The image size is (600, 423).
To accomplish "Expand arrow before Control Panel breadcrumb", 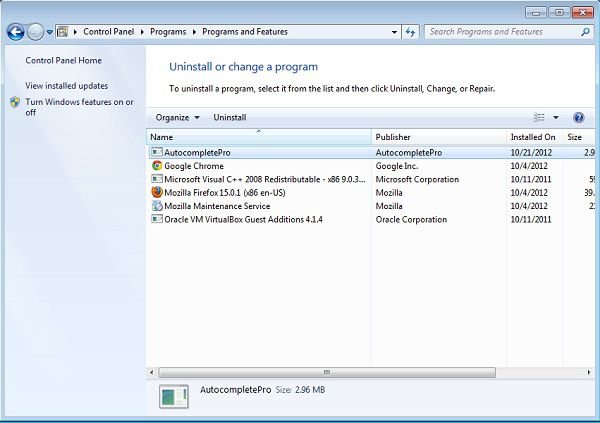I will (75, 32).
